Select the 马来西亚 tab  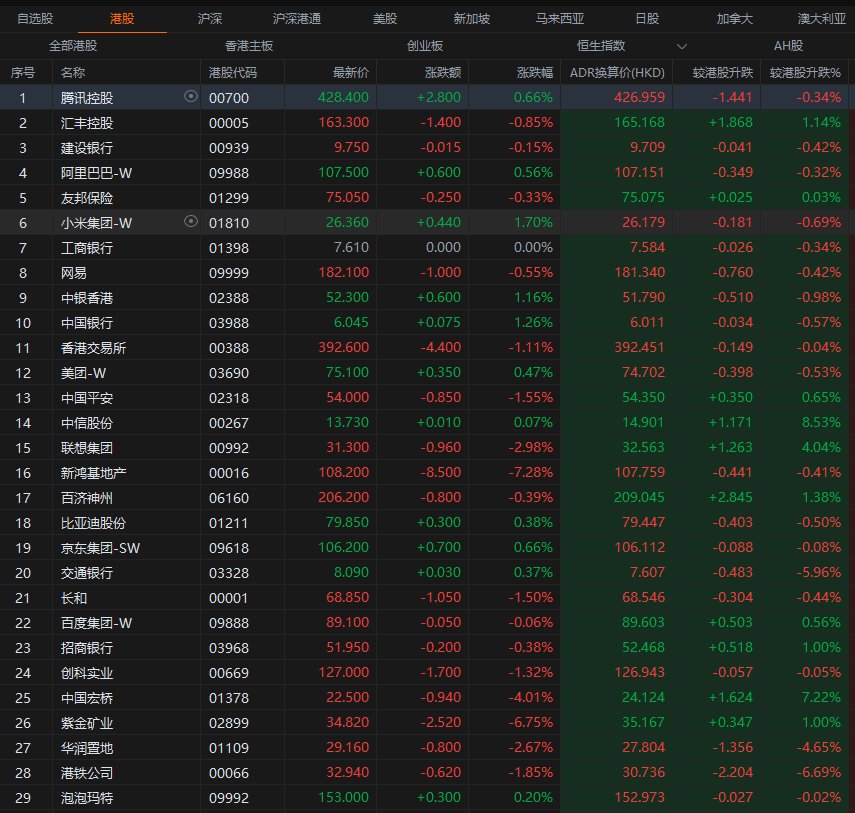(559, 19)
